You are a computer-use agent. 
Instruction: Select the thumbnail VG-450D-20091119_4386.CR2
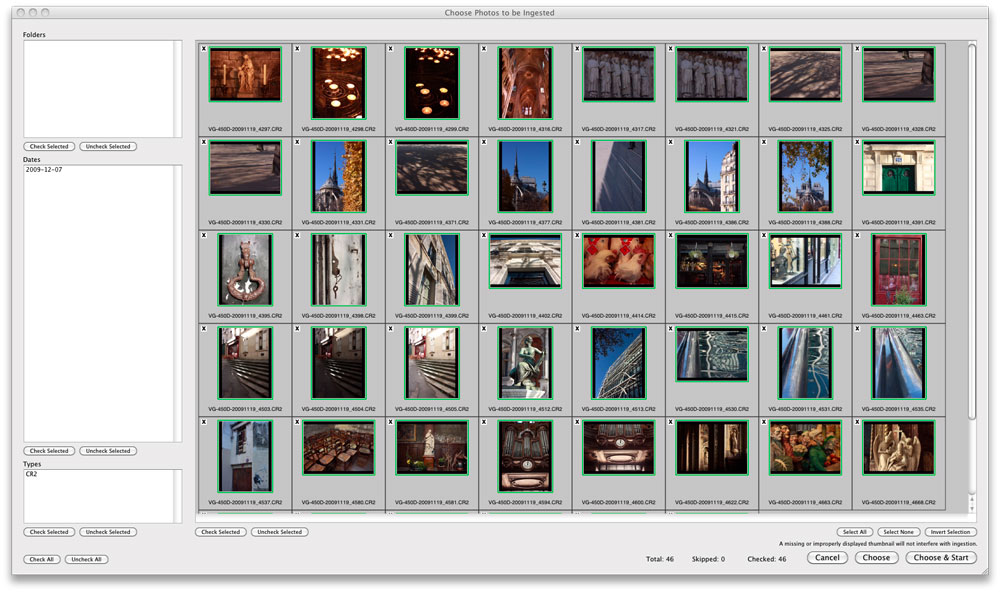(x=712, y=177)
